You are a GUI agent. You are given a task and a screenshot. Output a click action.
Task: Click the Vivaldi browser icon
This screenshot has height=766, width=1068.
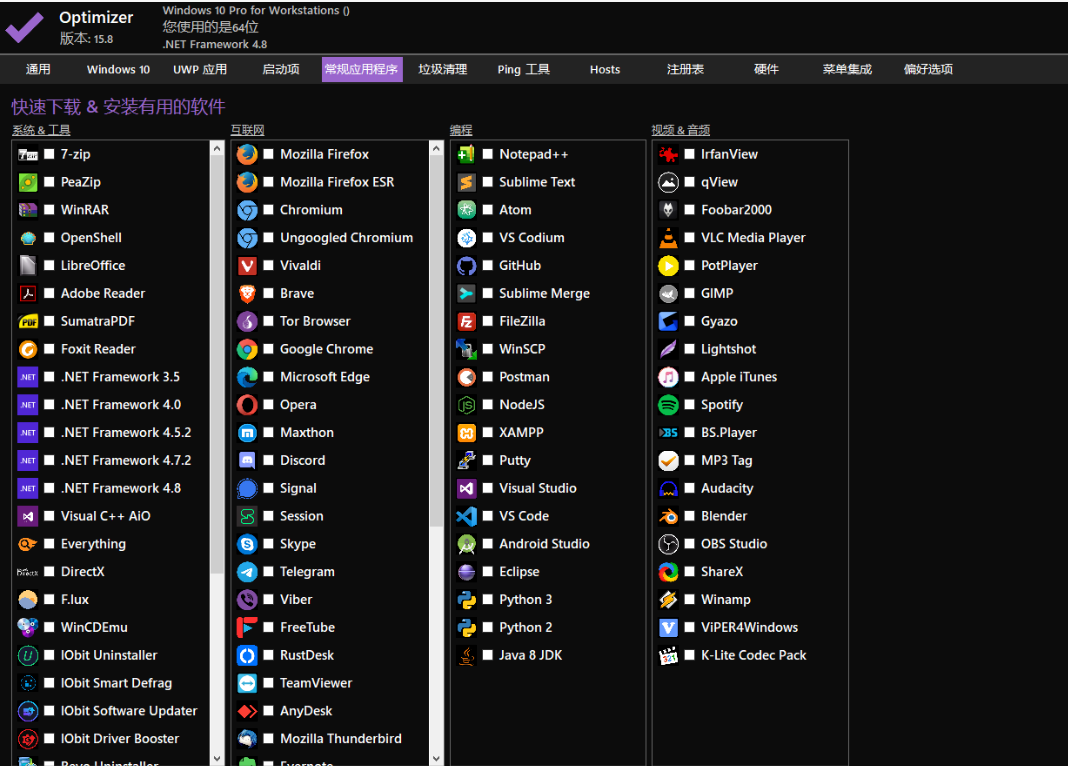(247, 266)
